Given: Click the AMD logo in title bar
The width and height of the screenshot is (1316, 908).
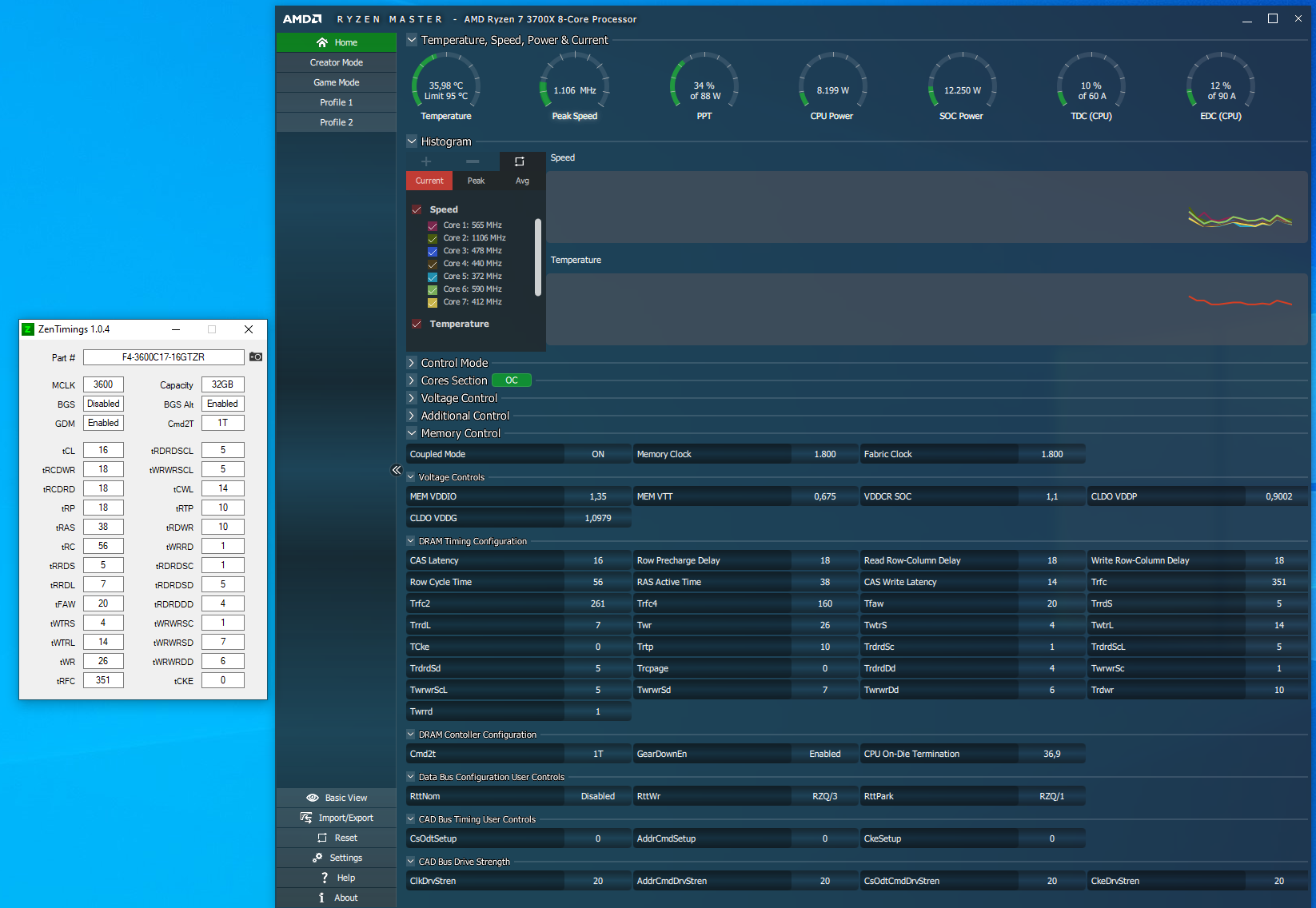Looking at the screenshot, I should [x=302, y=19].
